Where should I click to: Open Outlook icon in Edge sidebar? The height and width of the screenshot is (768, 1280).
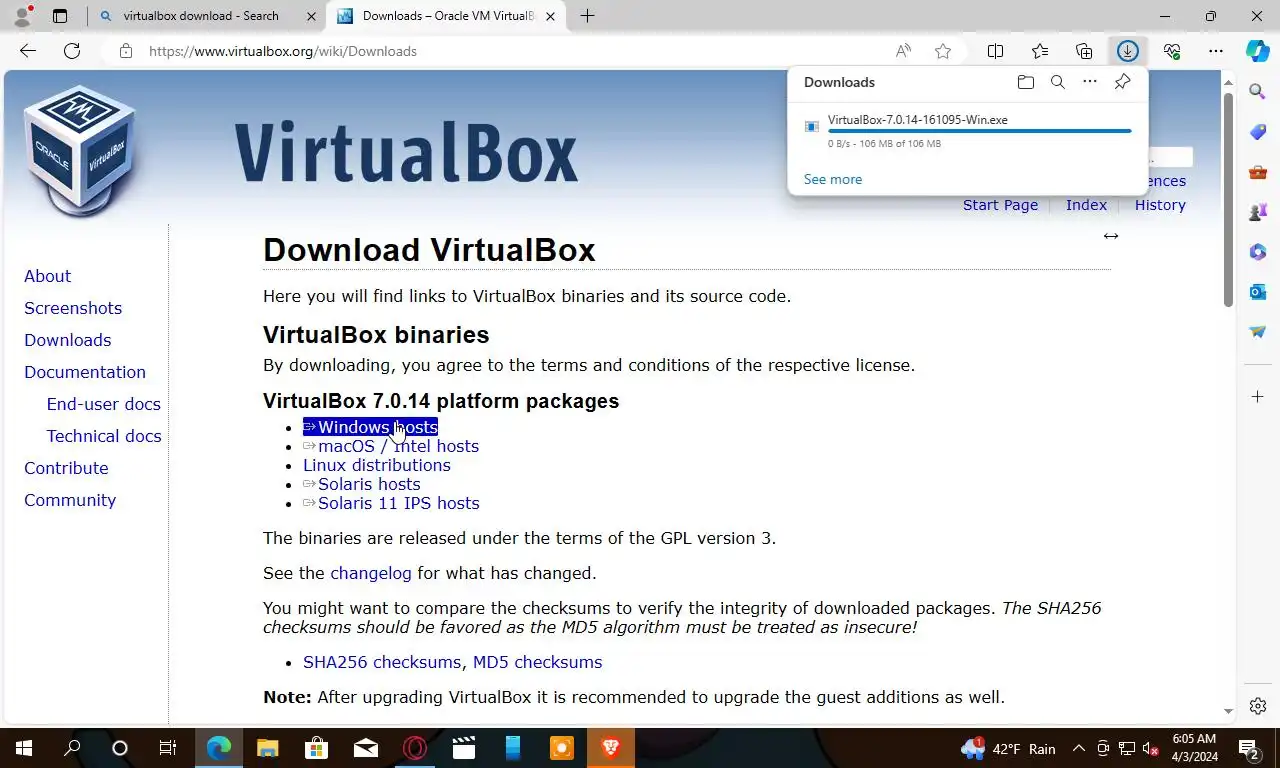[x=1258, y=292]
